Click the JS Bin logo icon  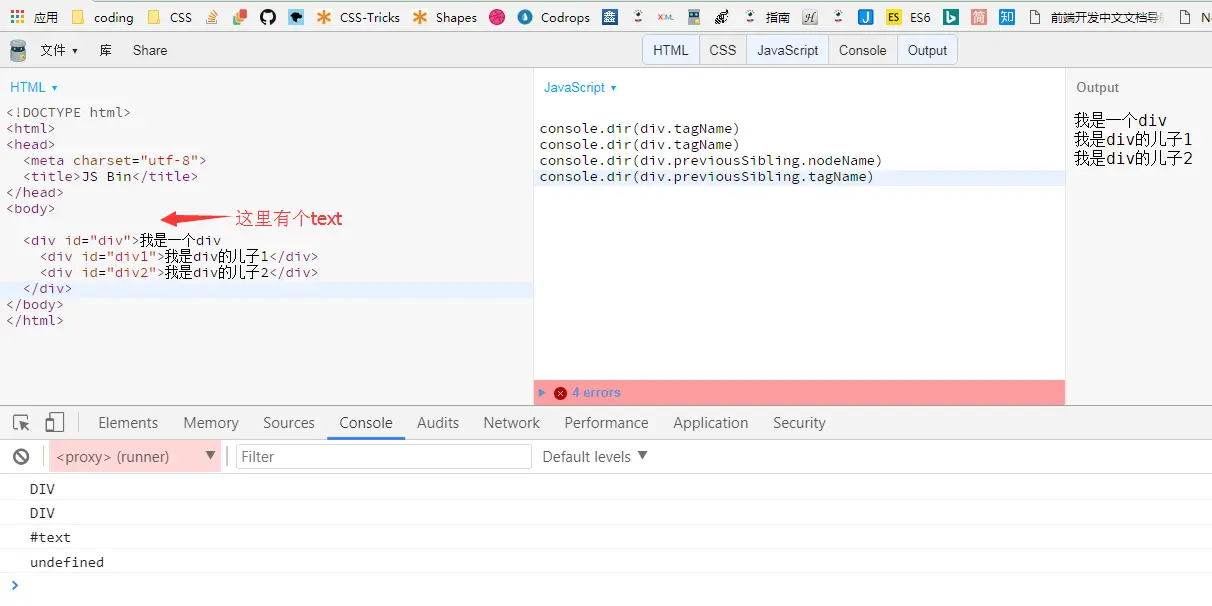tap(18, 50)
